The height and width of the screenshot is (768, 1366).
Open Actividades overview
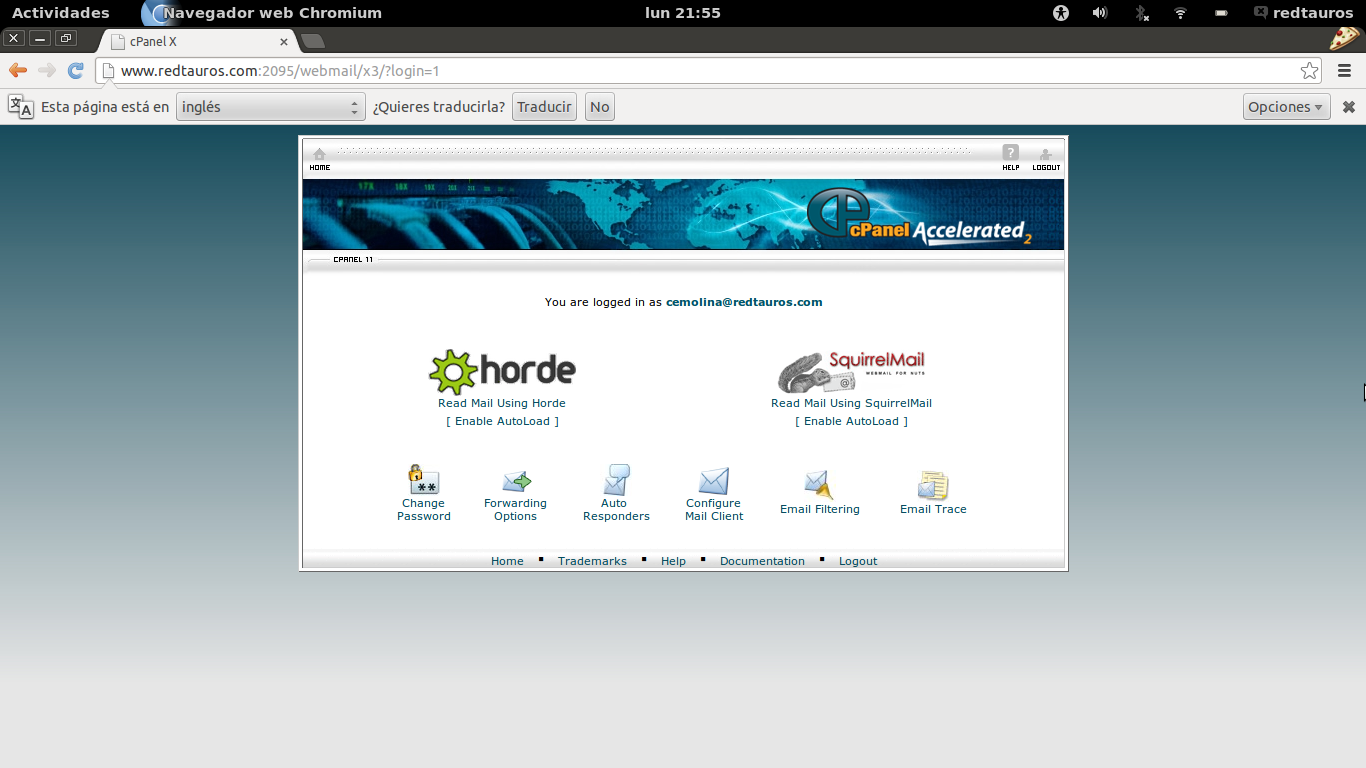point(60,13)
